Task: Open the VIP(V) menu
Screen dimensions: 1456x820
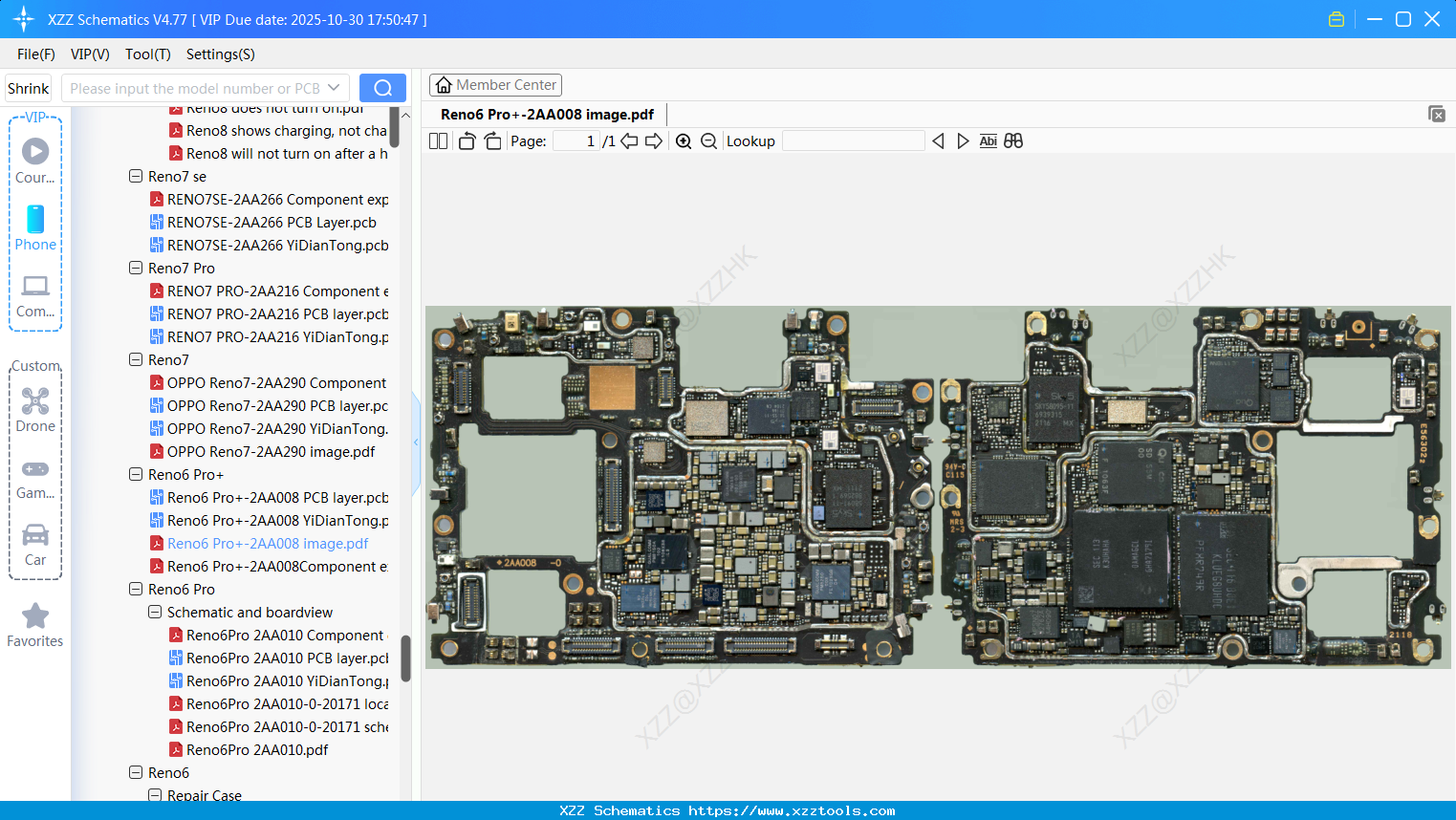Action: pyautogui.click(x=90, y=54)
